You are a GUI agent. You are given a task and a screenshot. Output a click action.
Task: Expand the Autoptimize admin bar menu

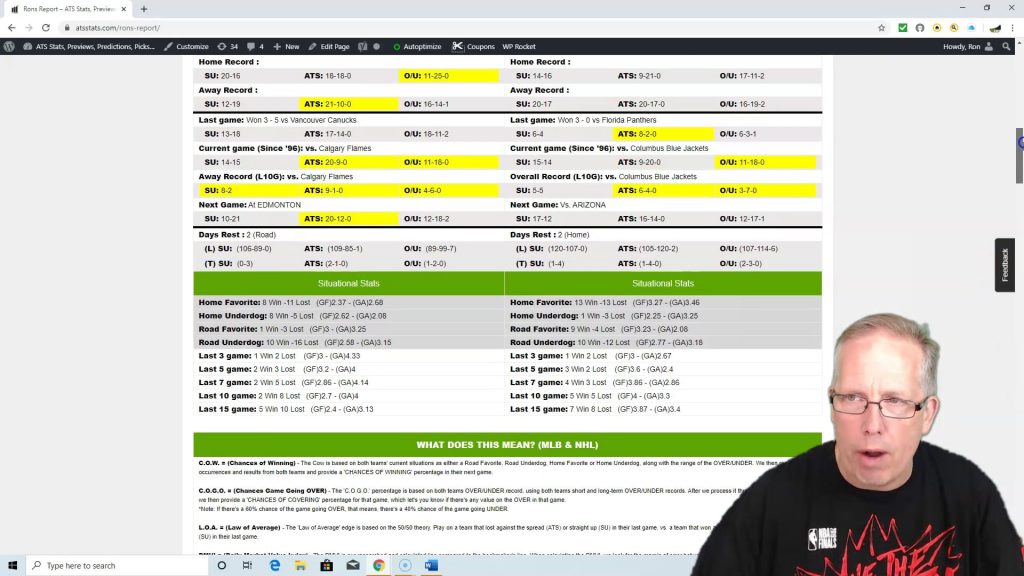click(x=417, y=46)
